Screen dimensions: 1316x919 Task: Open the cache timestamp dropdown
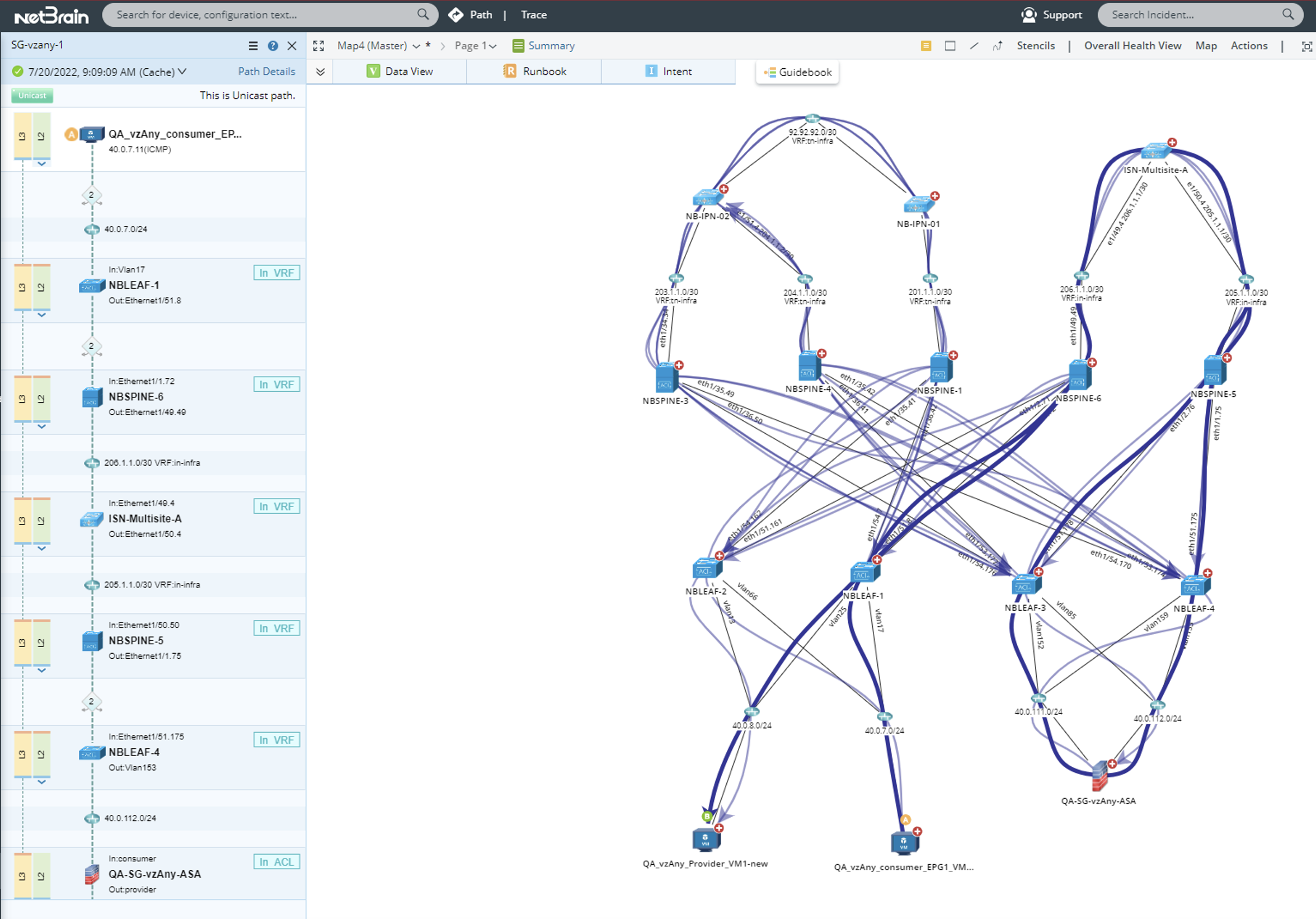[x=182, y=72]
